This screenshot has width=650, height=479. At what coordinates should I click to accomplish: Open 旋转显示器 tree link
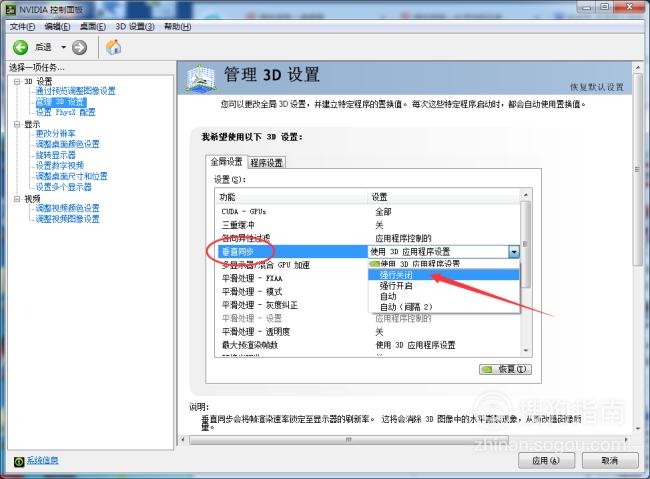tap(56, 155)
